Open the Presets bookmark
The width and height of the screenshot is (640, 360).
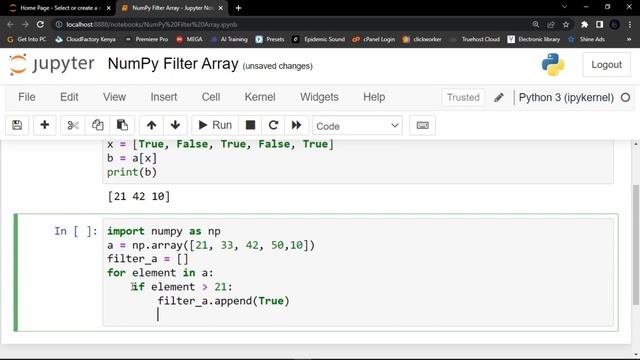coord(270,39)
